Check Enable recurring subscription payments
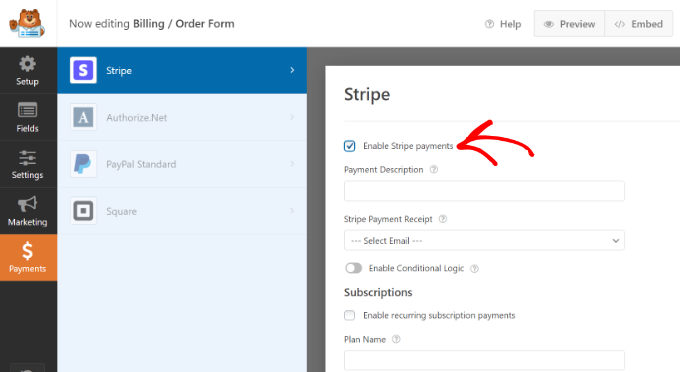 [350, 315]
